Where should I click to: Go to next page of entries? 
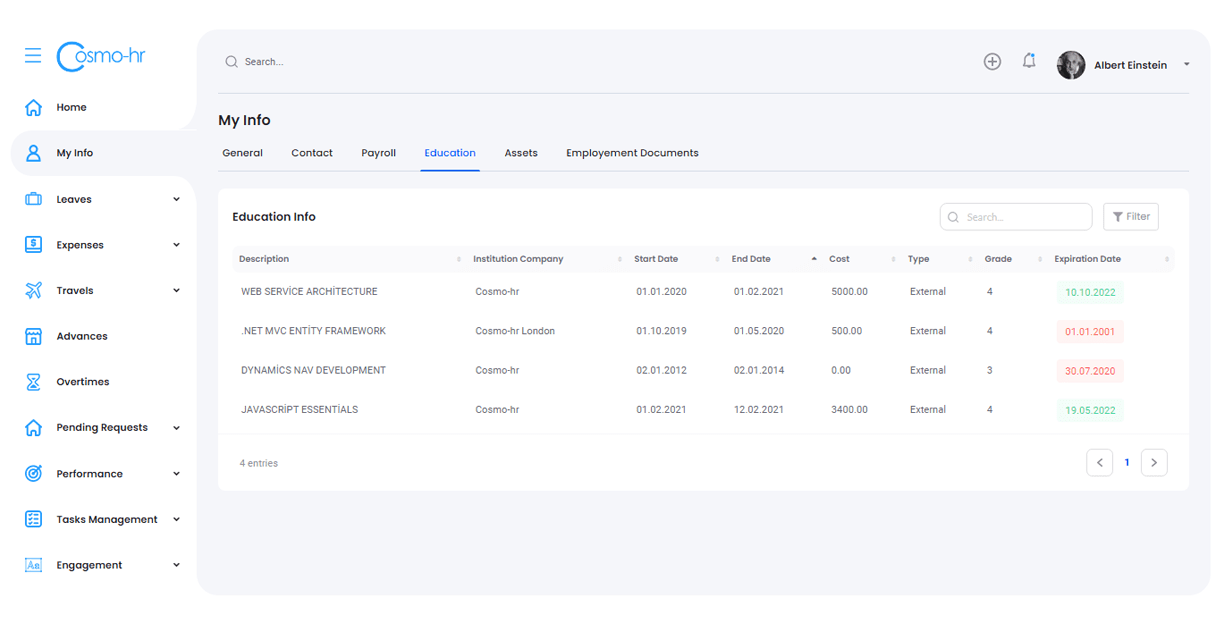1153,463
